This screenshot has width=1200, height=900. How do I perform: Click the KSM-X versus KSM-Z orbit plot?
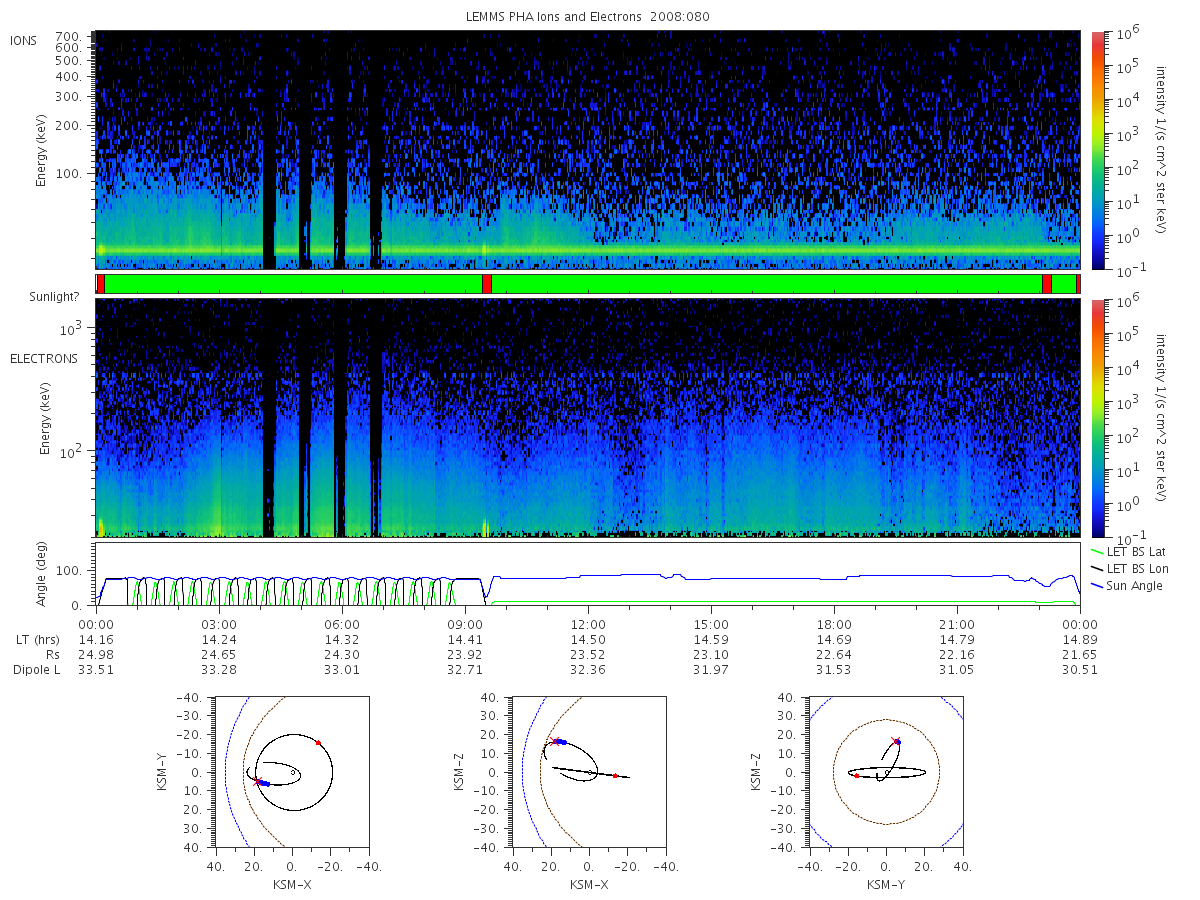(588, 771)
